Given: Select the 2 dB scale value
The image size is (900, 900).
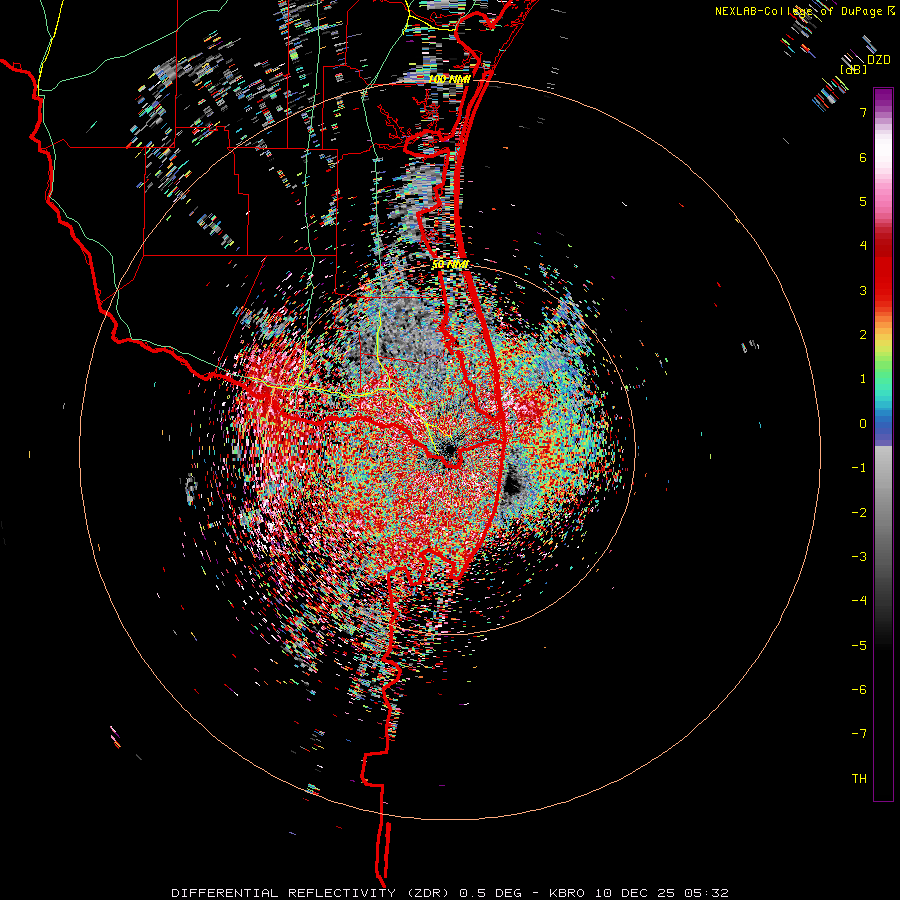Looking at the screenshot, I should (863, 335).
